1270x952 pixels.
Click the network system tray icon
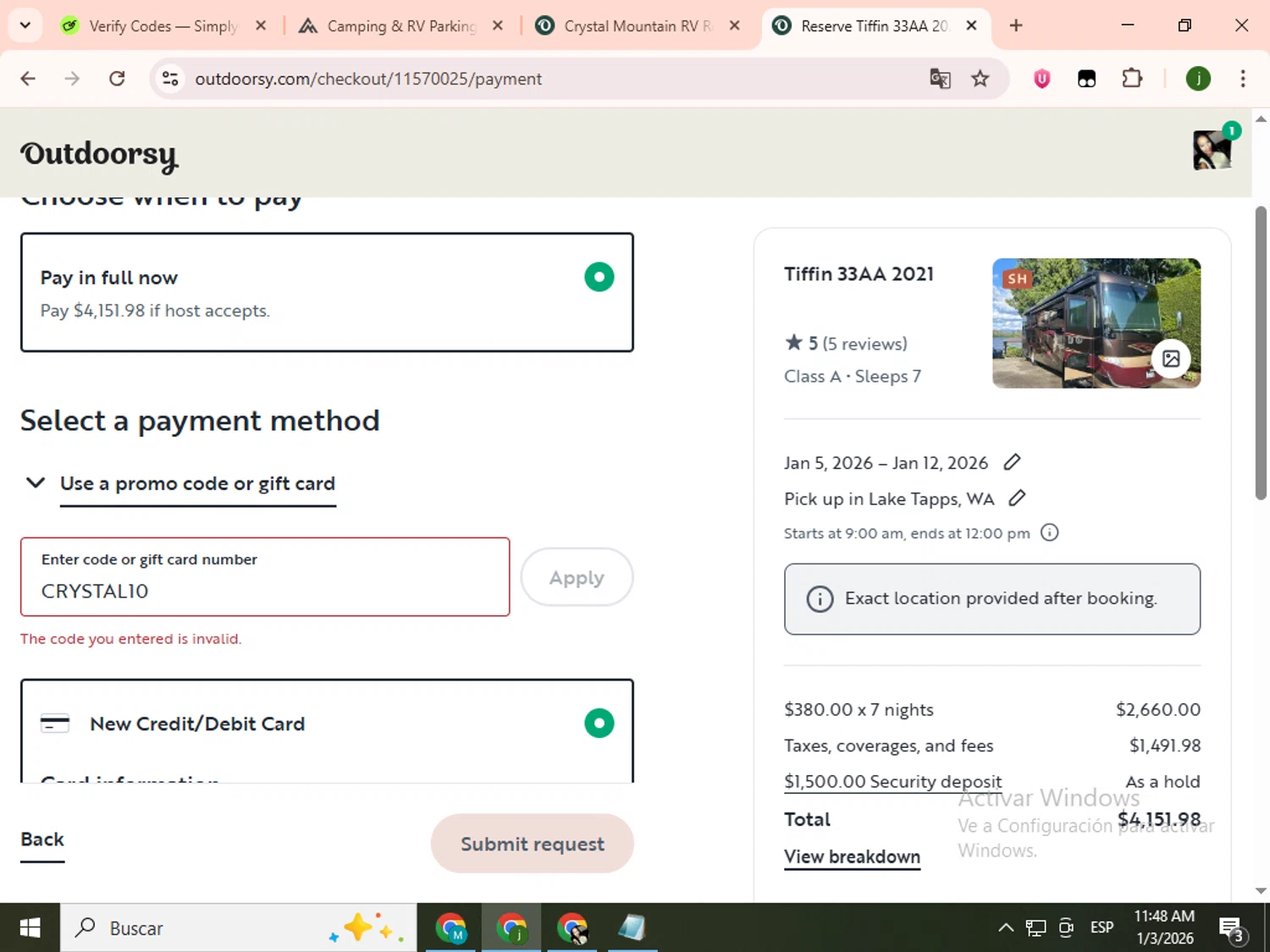[1035, 928]
